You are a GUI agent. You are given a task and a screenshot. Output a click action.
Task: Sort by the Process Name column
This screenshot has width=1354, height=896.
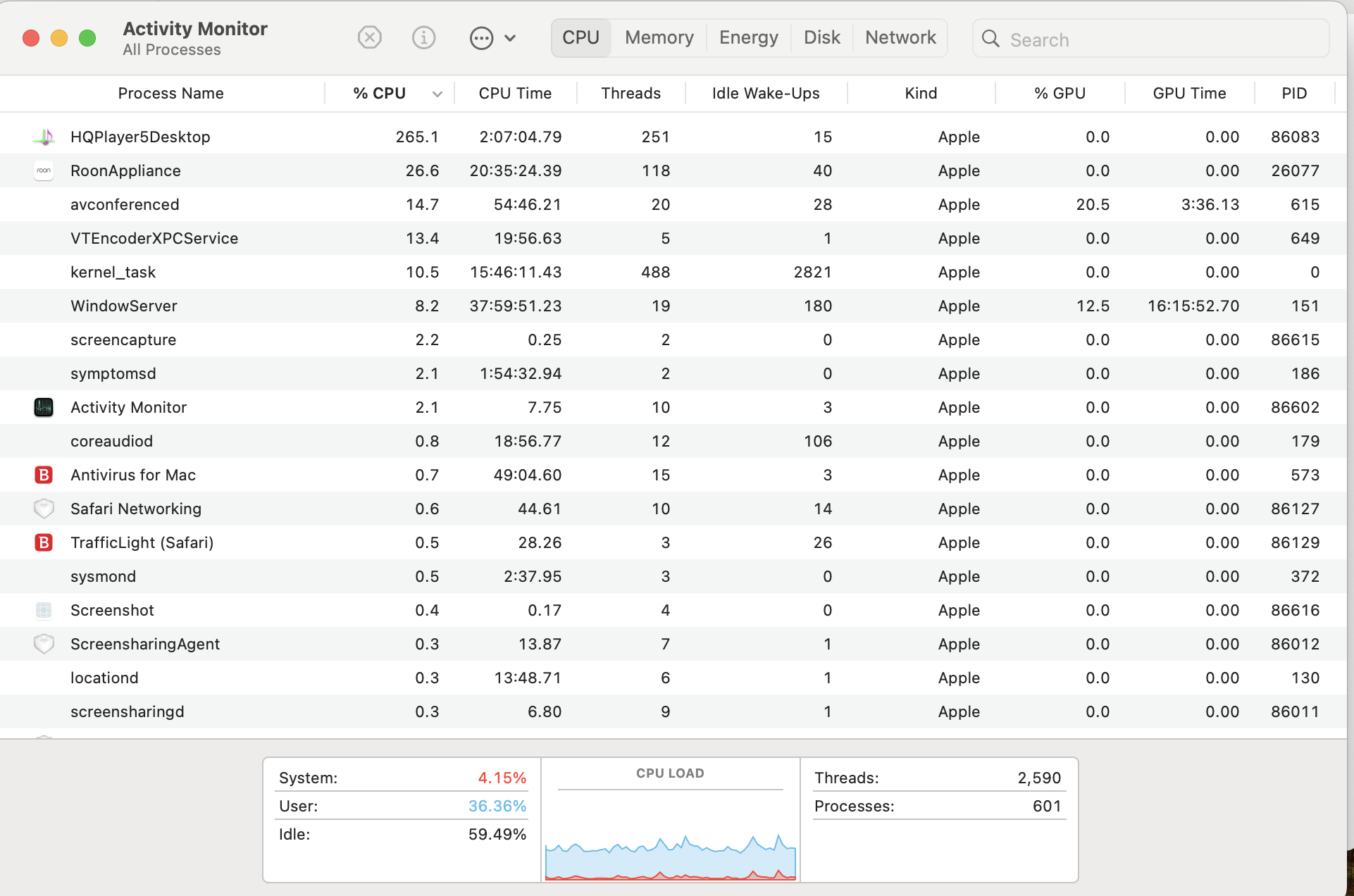pyautogui.click(x=170, y=93)
